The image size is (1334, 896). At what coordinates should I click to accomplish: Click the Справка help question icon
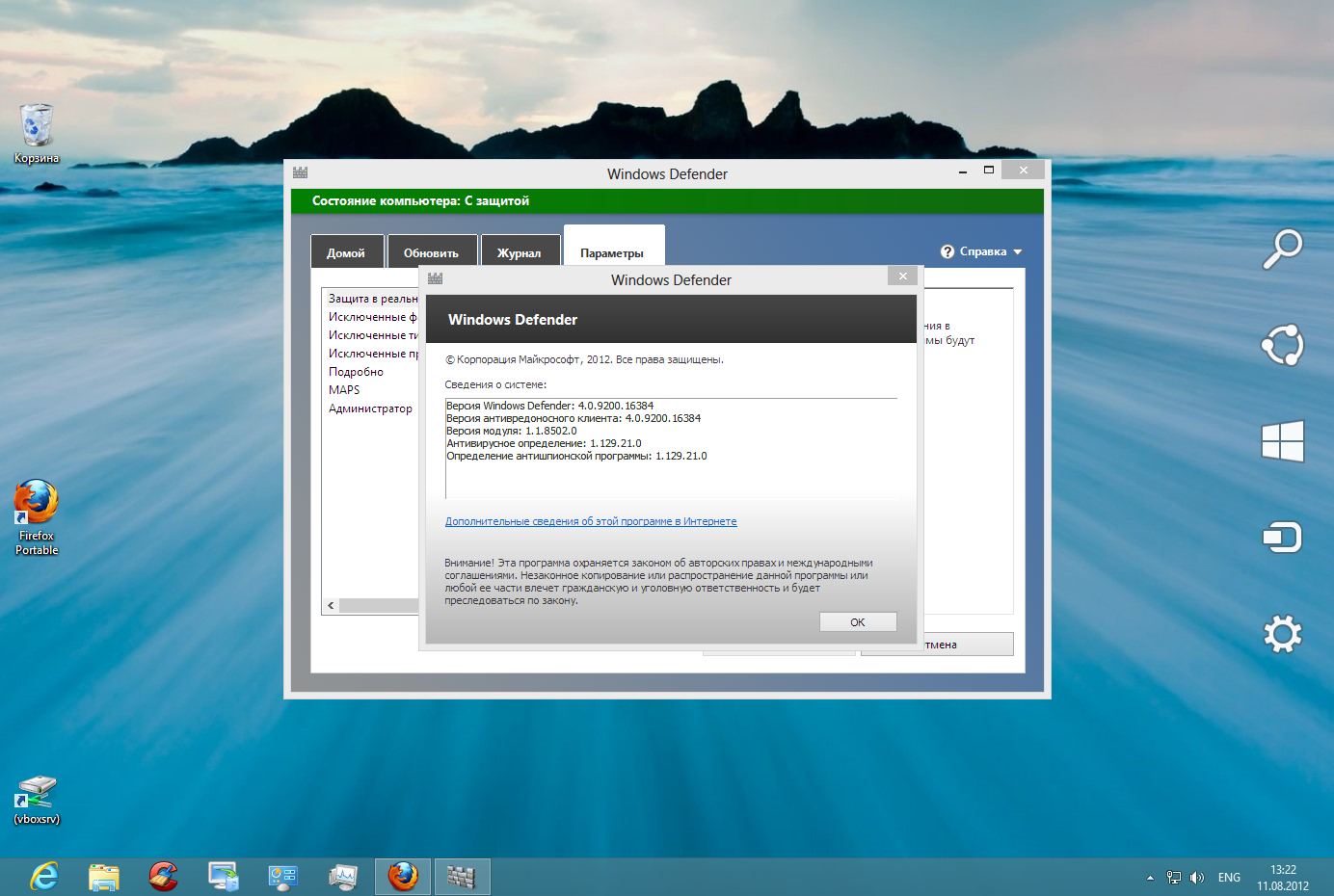click(x=947, y=251)
